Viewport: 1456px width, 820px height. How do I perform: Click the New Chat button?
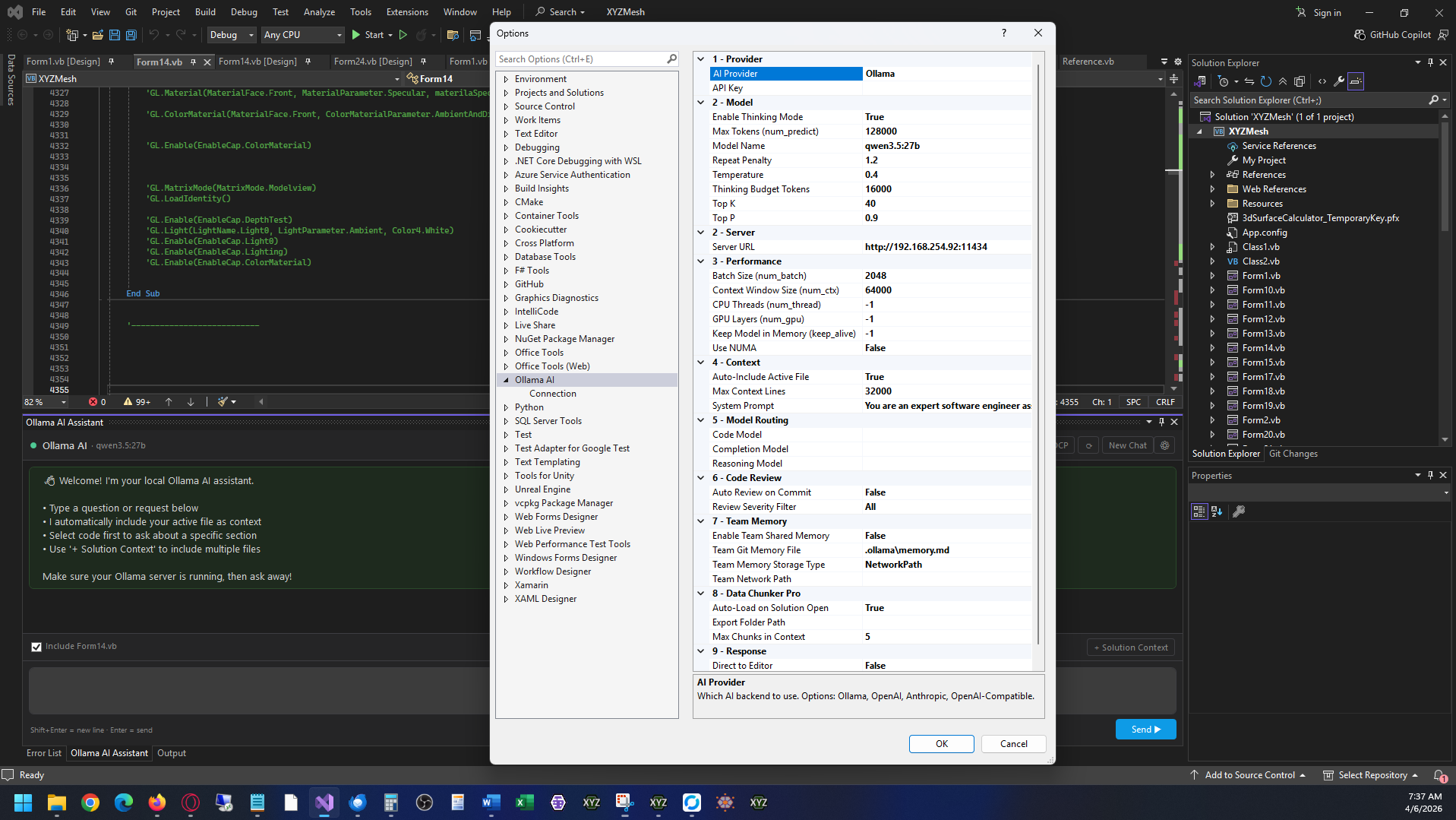click(x=1128, y=445)
